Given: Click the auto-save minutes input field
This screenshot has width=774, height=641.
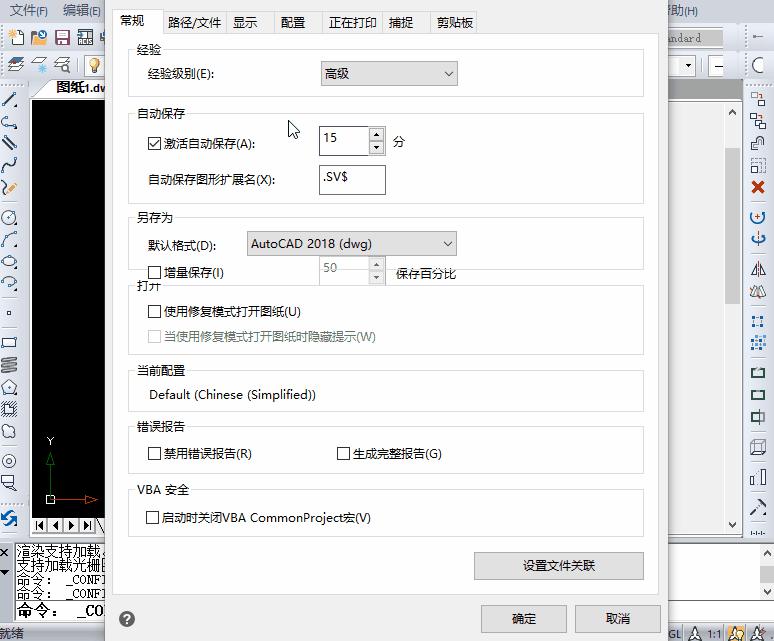Looking at the screenshot, I should [x=344, y=141].
